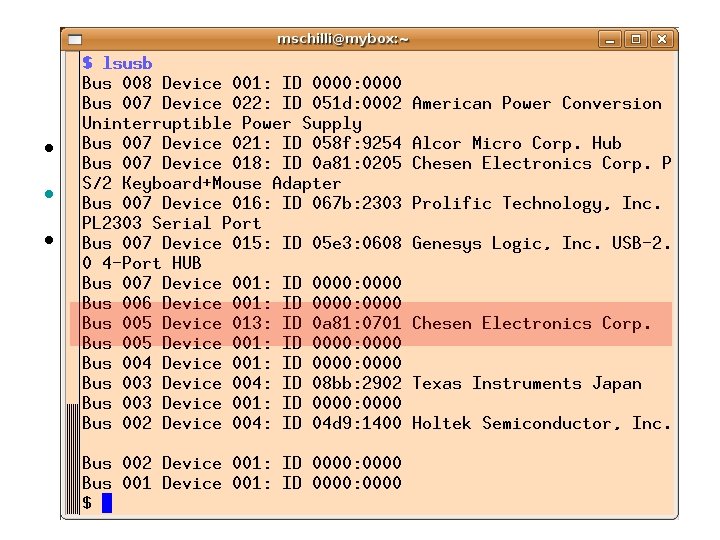Close the mschilli@mybox terminal window
Screen dimensions: 720x540
[662, 39]
